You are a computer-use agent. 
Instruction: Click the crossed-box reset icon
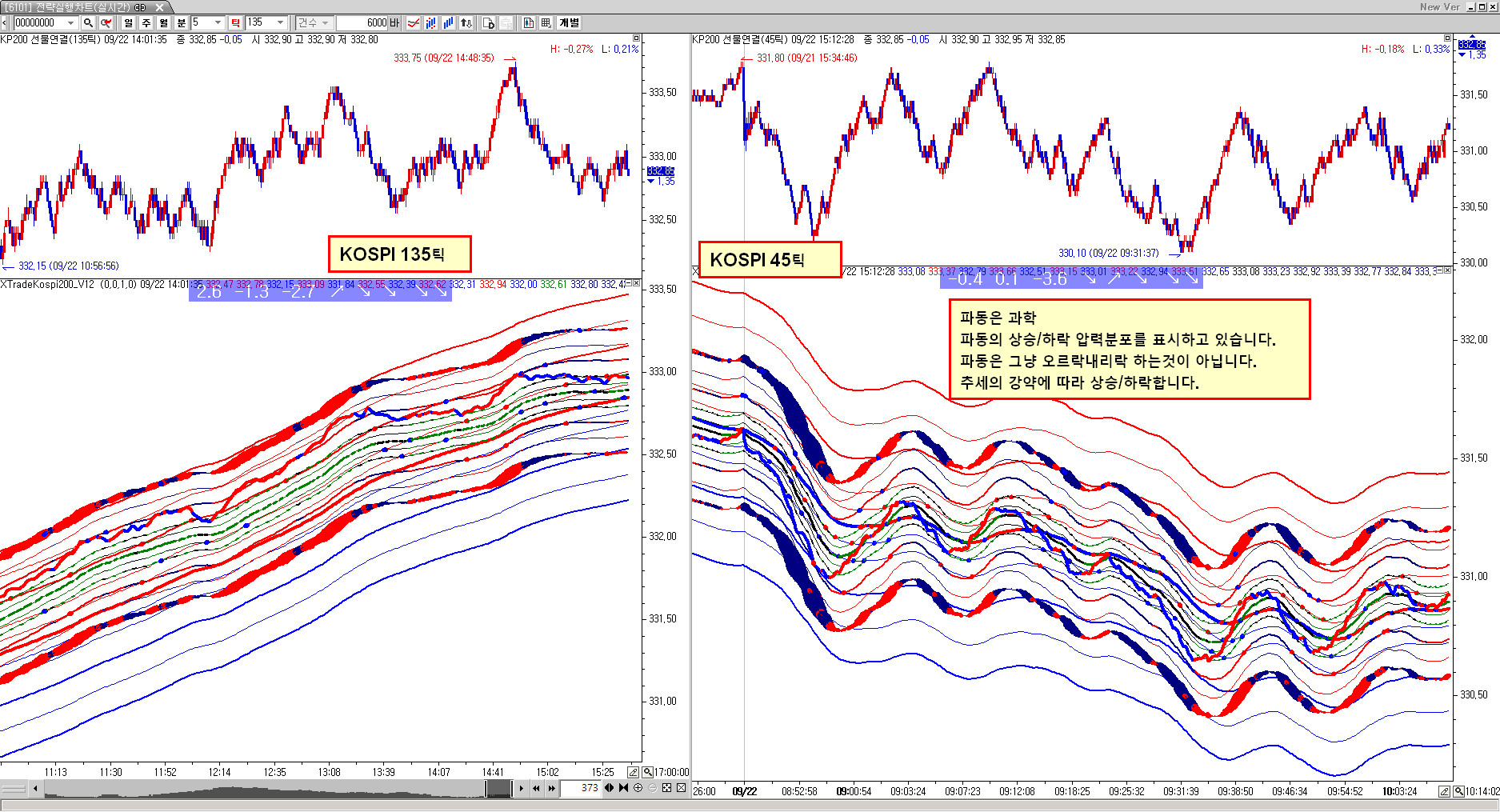coord(681,788)
